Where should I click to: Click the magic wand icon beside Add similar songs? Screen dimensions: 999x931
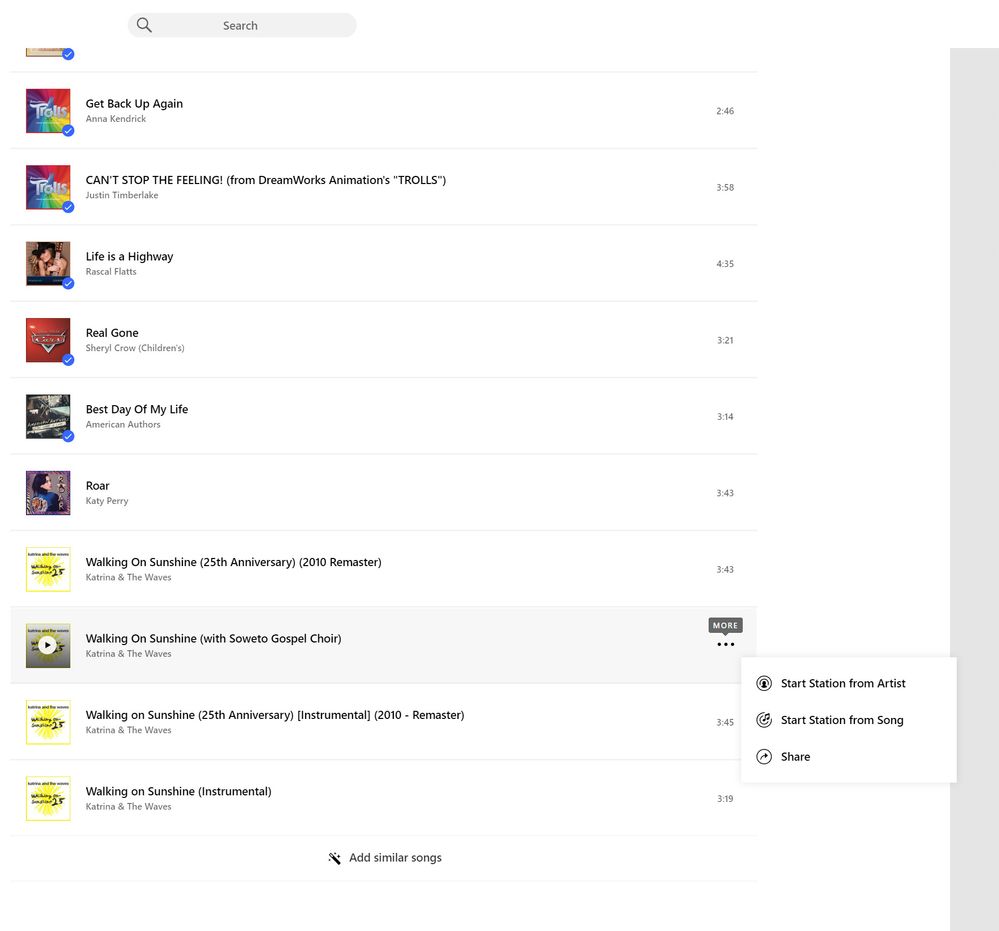(x=335, y=858)
